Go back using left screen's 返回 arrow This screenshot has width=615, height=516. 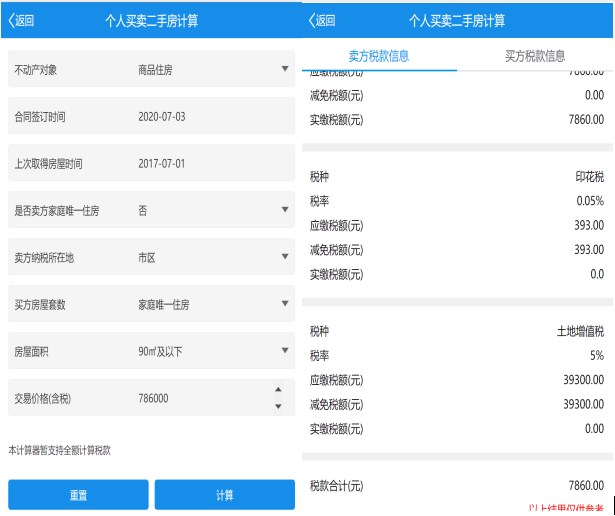(x=21, y=20)
